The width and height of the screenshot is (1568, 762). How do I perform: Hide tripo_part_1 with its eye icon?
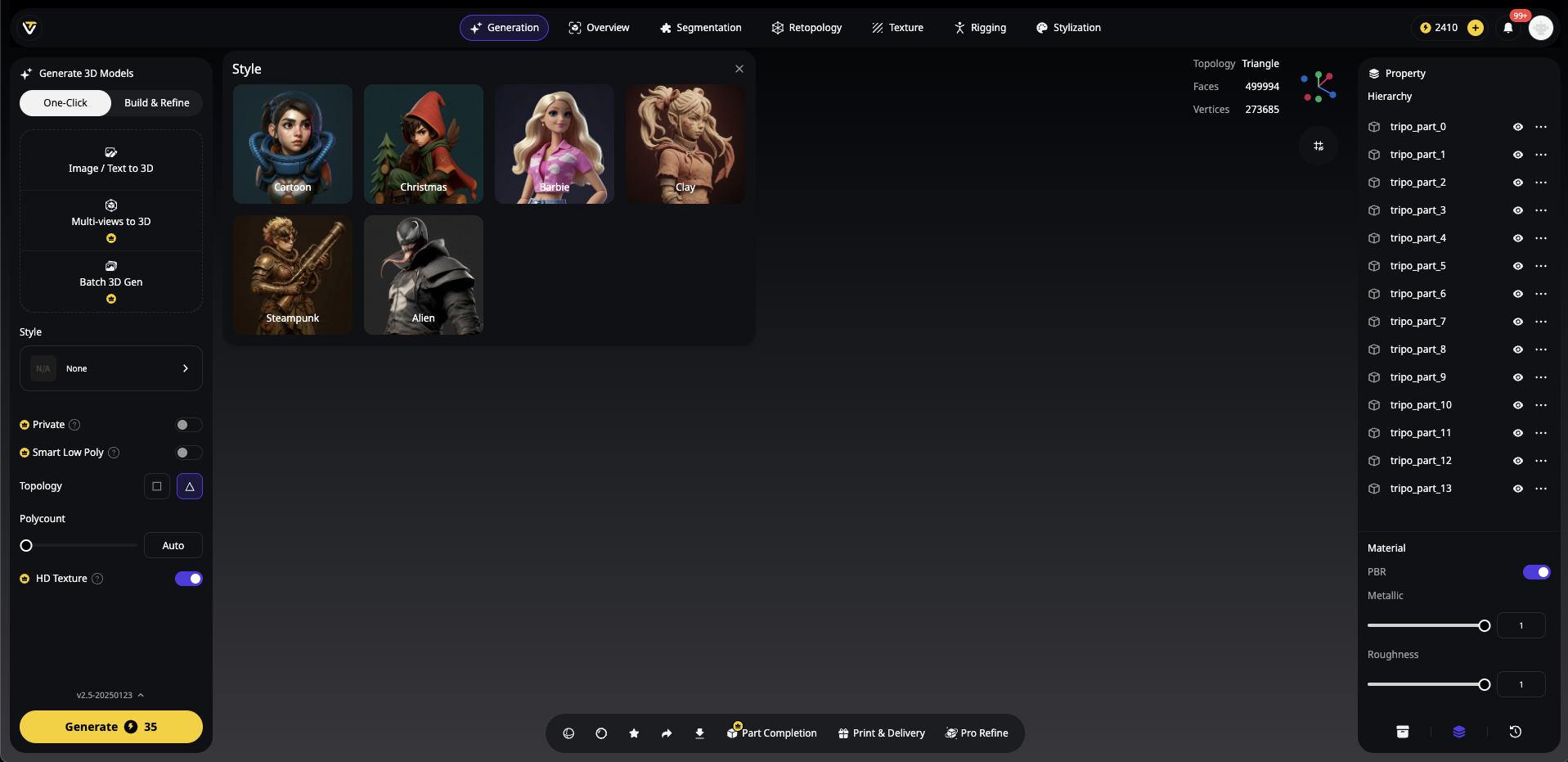click(x=1518, y=155)
